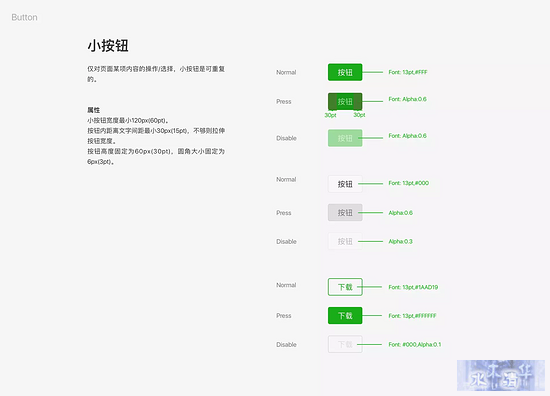Select Normal label beside outlined 下载 button
The image size is (550, 396).
[286, 285]
